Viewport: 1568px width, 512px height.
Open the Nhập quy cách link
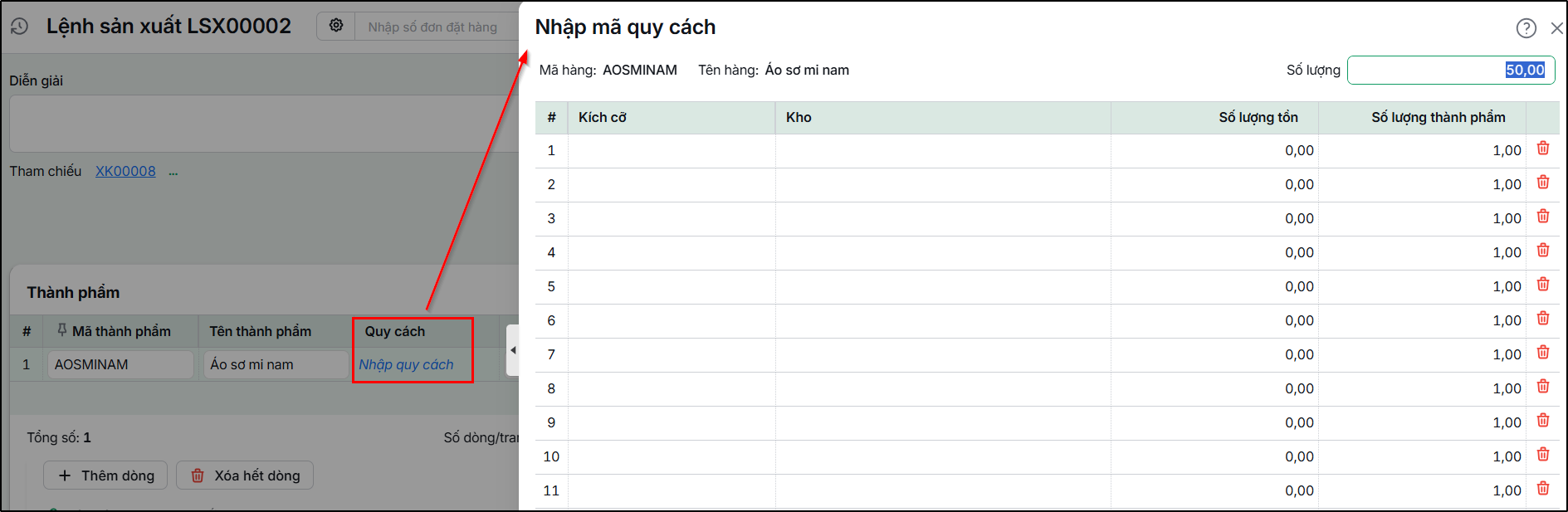(406, 364)
